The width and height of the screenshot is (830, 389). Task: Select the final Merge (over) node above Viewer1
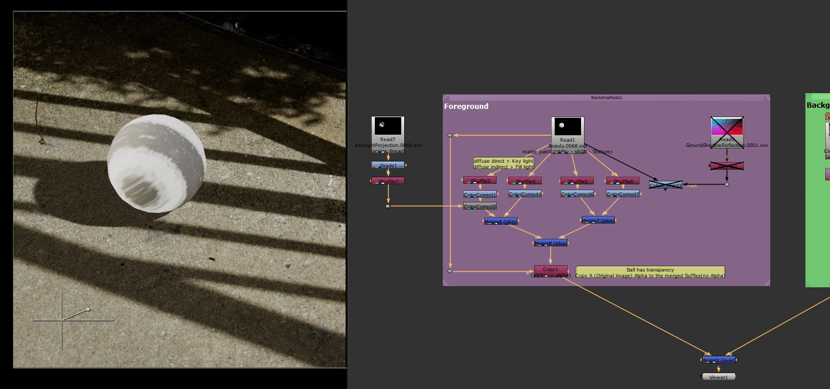click(x=718, y=360)
